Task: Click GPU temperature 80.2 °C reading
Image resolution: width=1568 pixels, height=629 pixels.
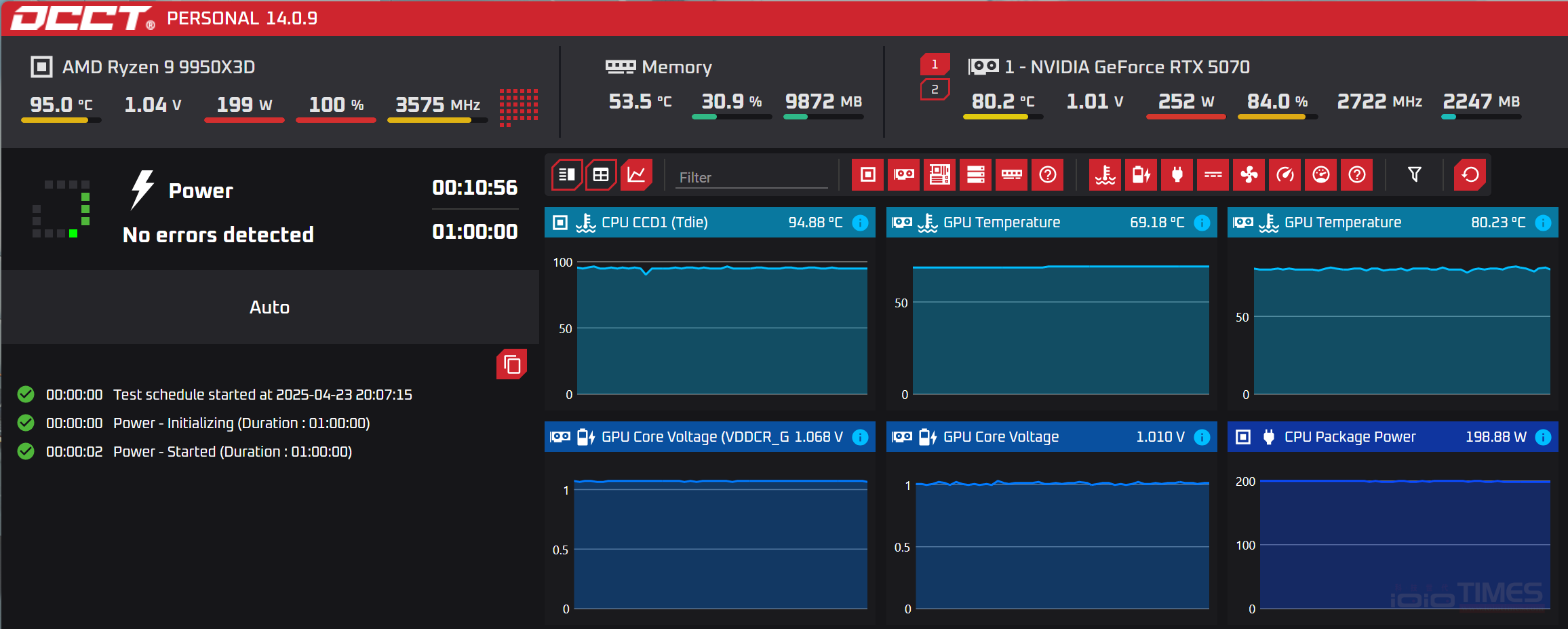Action: coord(1003,102)
